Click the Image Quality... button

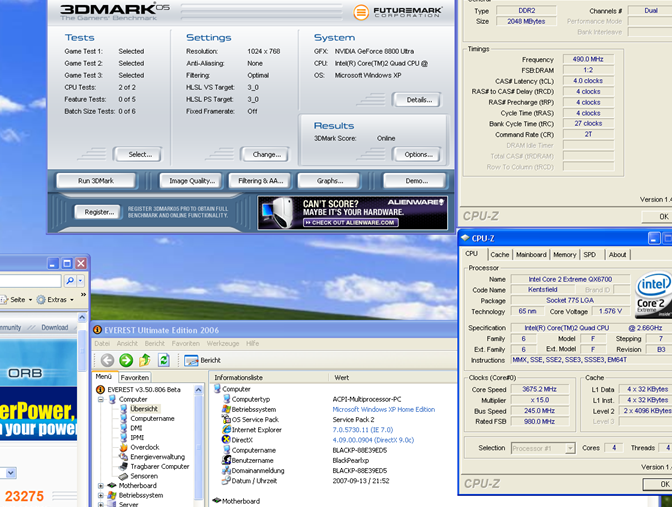pos(192,181)
